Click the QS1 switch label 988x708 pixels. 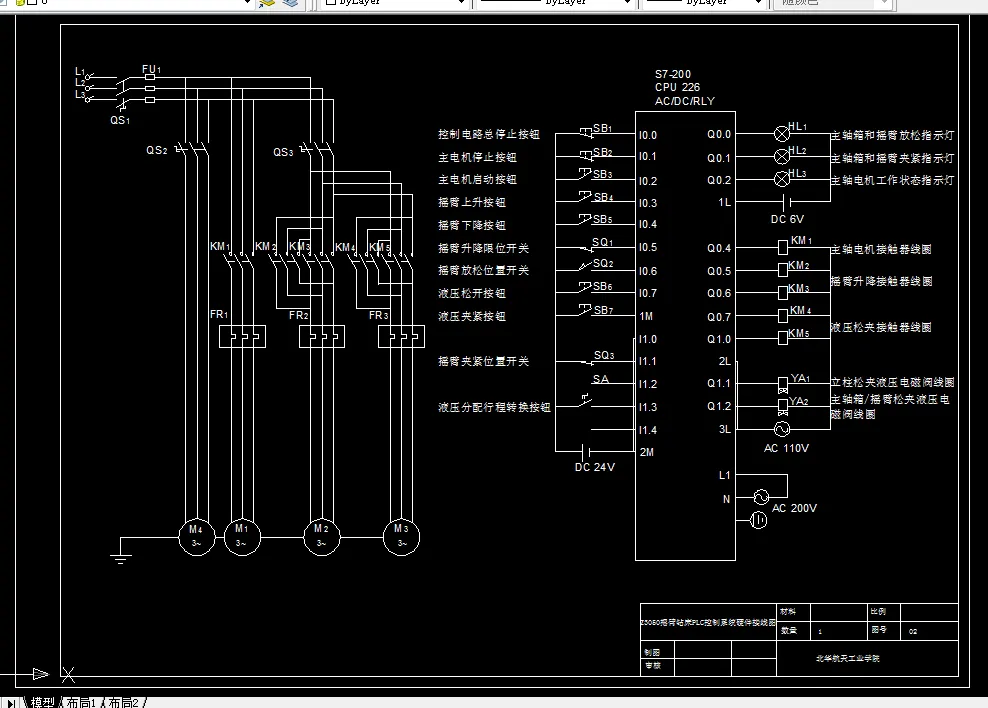(x=120, y=120)
